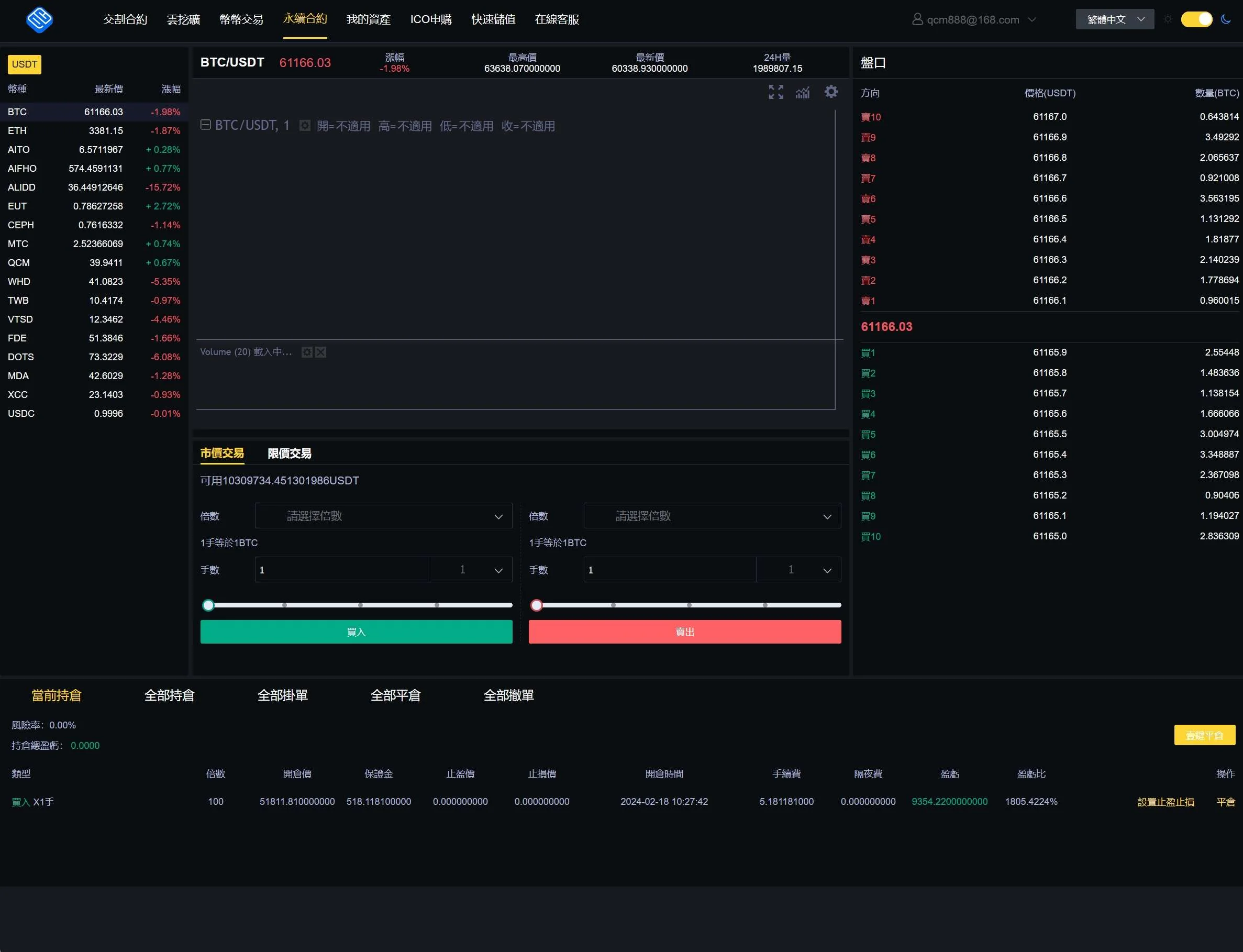This screenshot has width=1243, height=952.
Task: Click the sell-side red slider handle
Action: point(536,605)
